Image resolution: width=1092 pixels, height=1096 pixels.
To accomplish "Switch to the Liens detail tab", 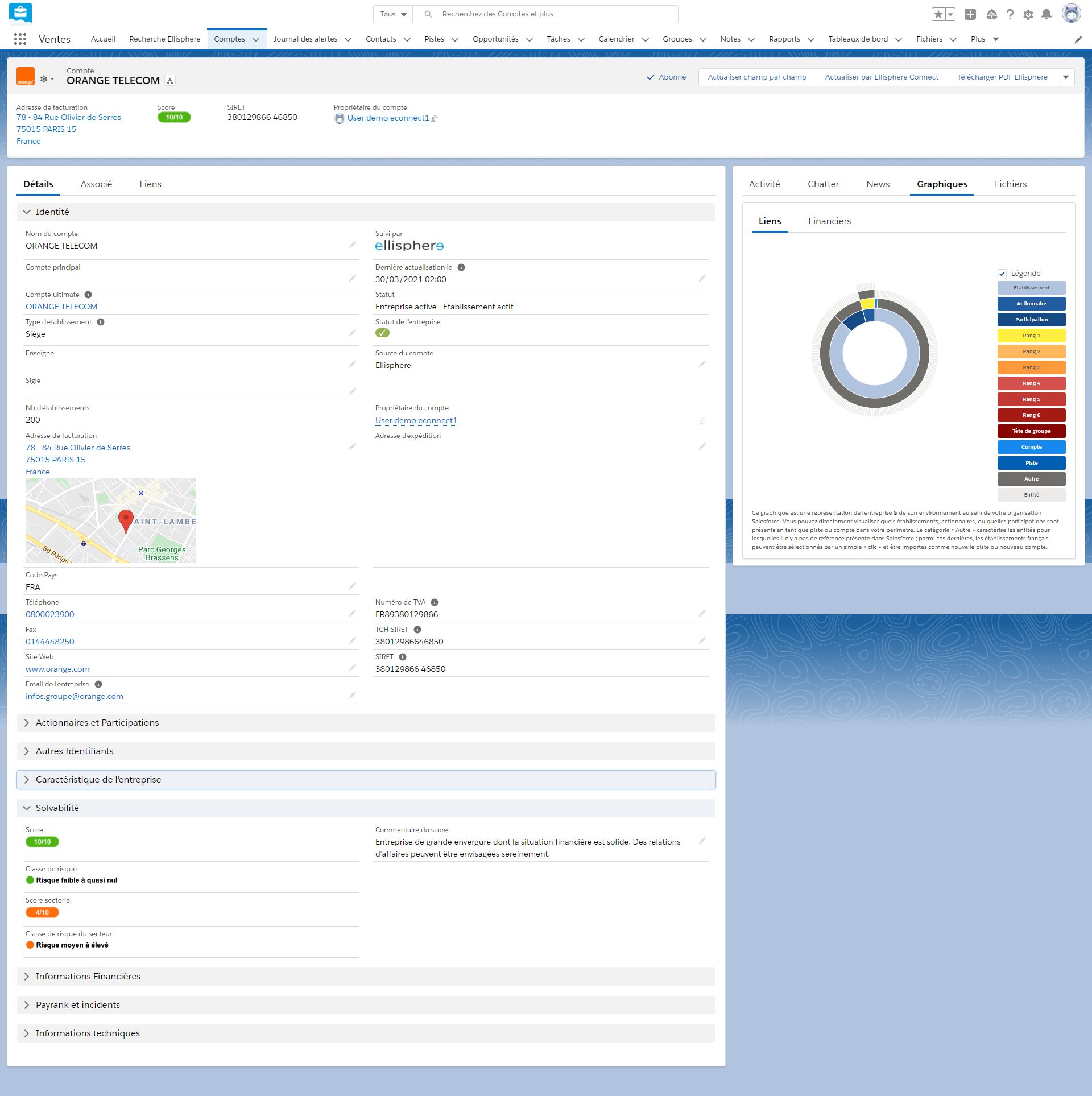I will 150,184.
